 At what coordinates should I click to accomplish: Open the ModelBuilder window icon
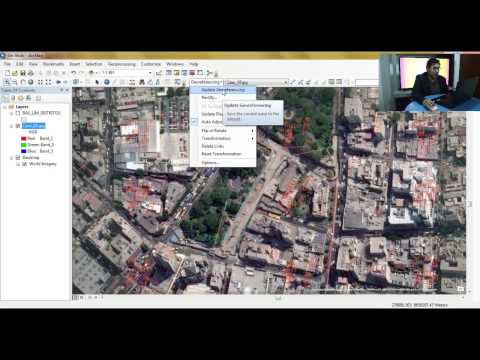tap(210, 73)
